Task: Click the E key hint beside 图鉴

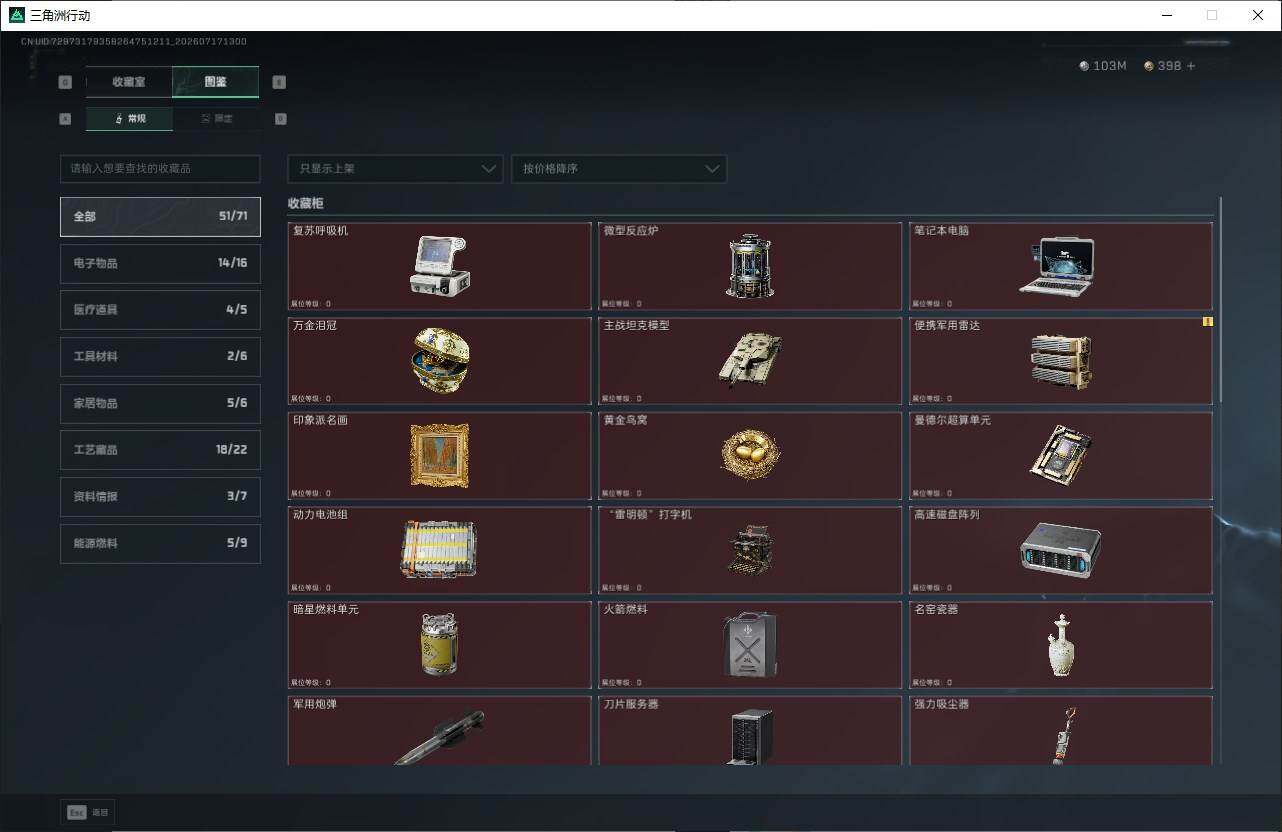Action: click(279, 82)
